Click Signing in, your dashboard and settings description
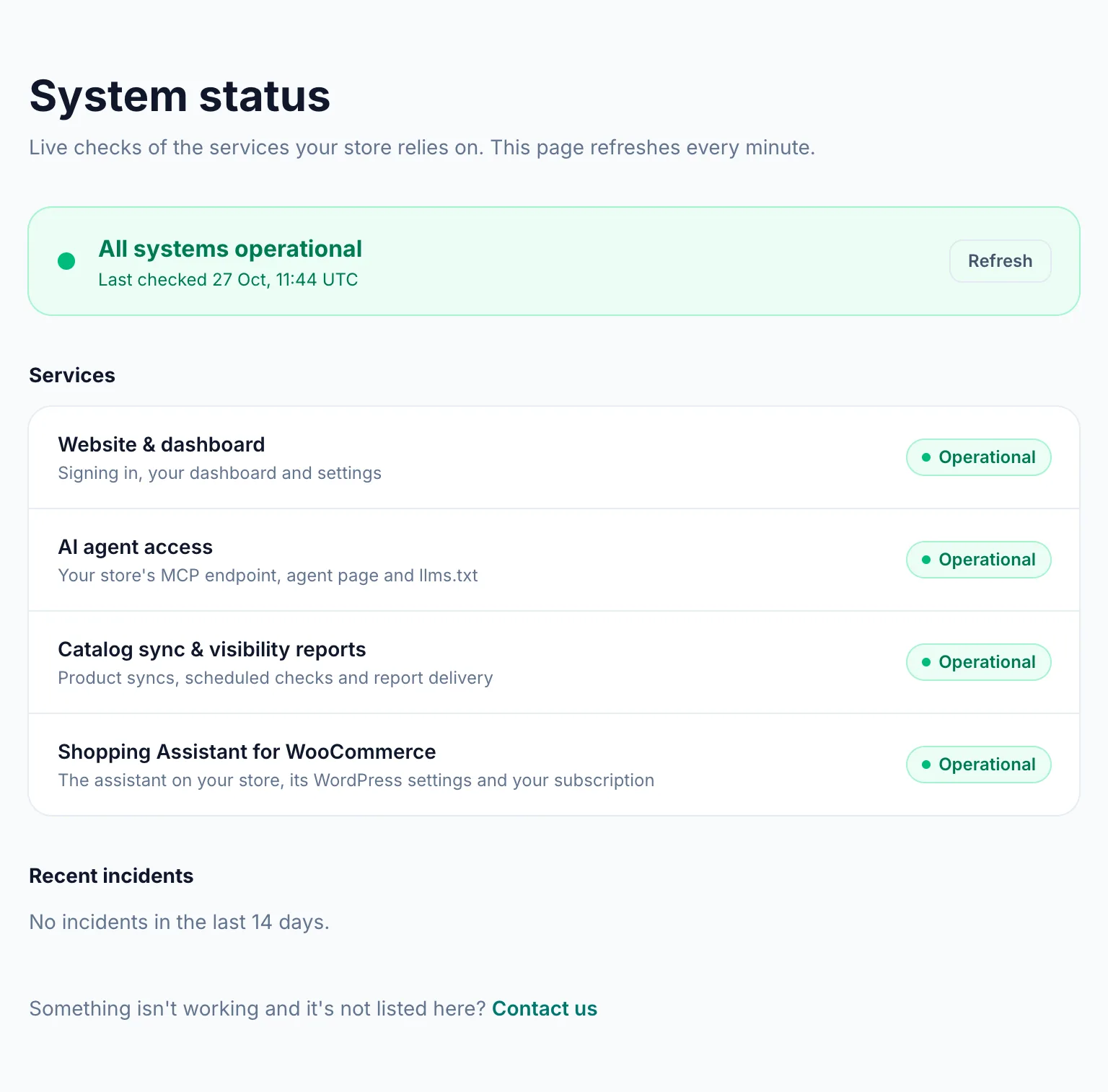Viewport: 1108px width, 1092px height. coord(219,473)
